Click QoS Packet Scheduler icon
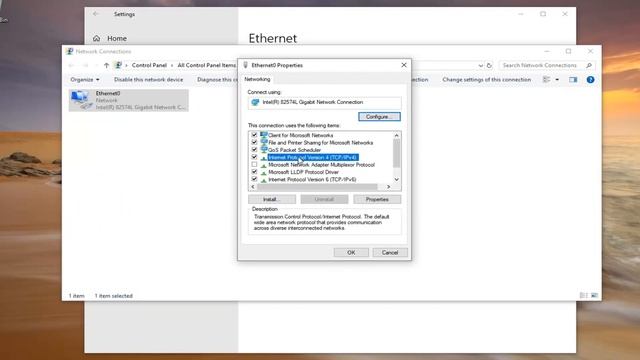Image resolution: width=640 pixels, height=360 pixels. [264, 150]
